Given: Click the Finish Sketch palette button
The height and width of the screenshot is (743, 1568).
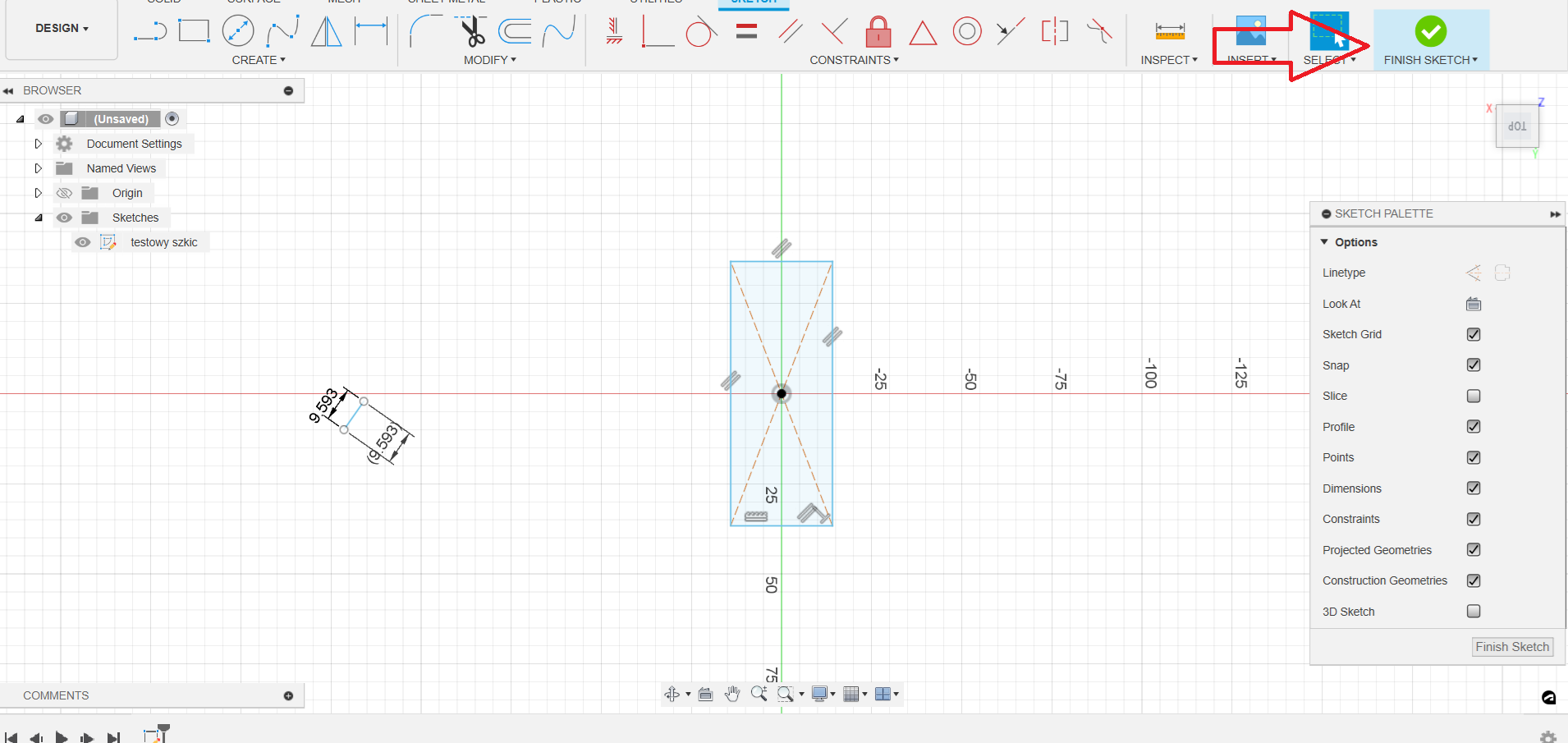Looking at the screenshot, I should coord(1511,647).
